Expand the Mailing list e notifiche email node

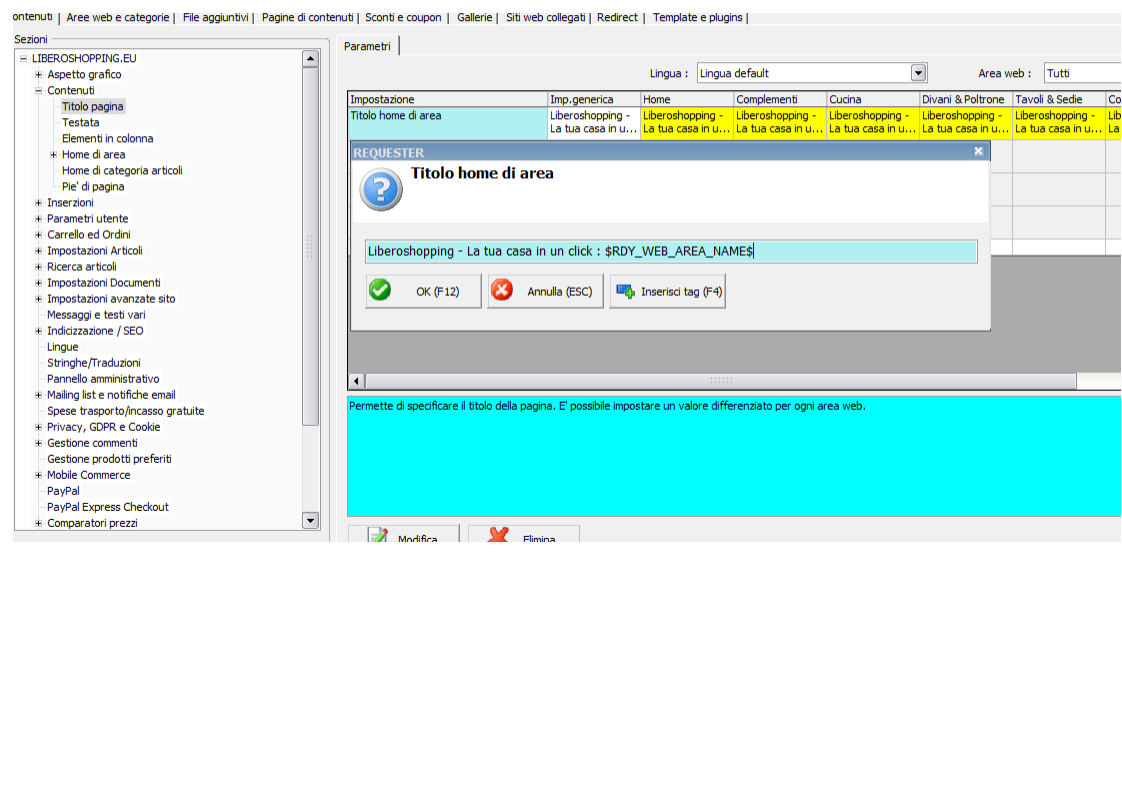(x=39, y=395)
